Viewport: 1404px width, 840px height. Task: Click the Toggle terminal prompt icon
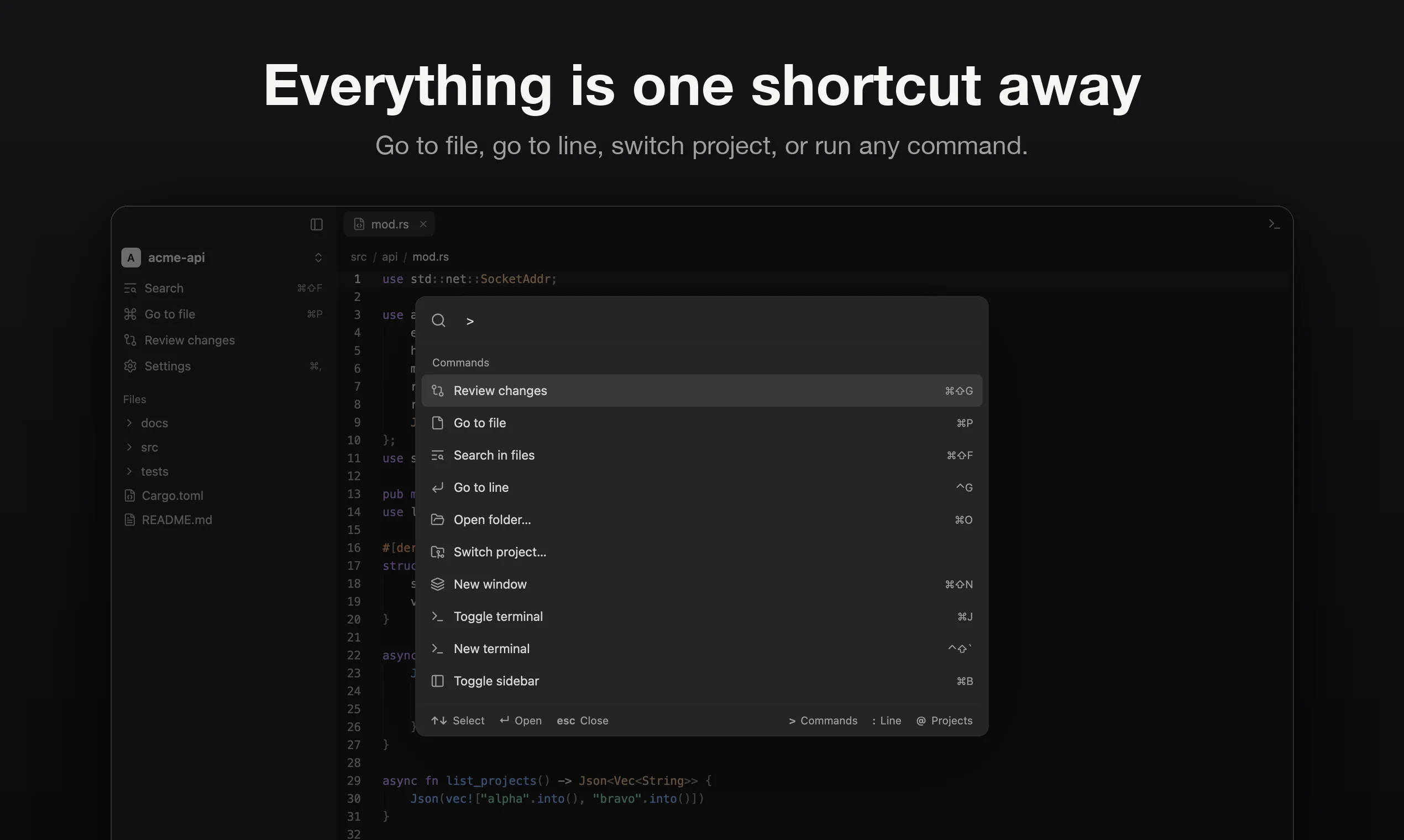(437, 616)
